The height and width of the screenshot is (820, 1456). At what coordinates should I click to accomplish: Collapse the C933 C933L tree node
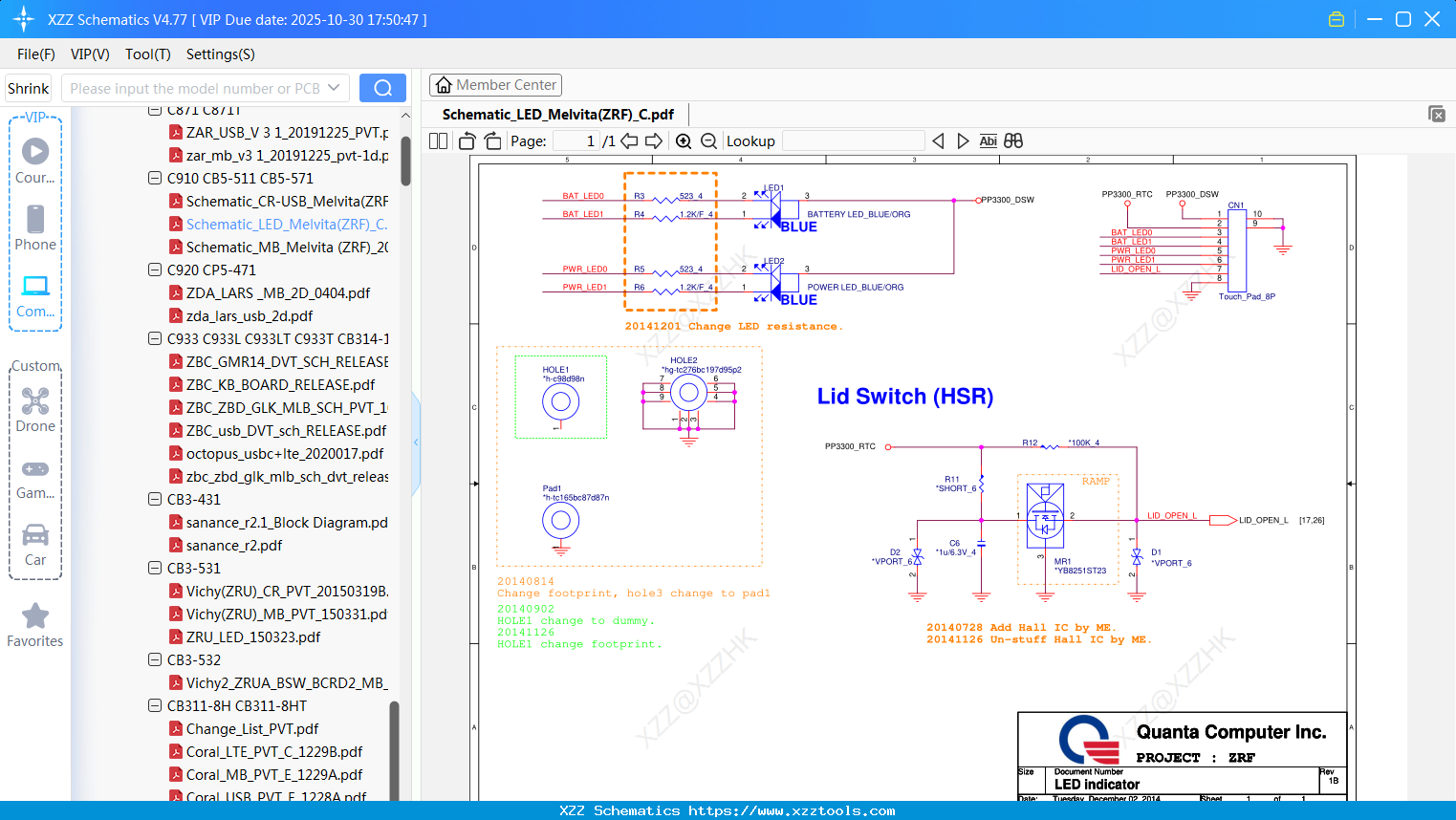point(155,339)
